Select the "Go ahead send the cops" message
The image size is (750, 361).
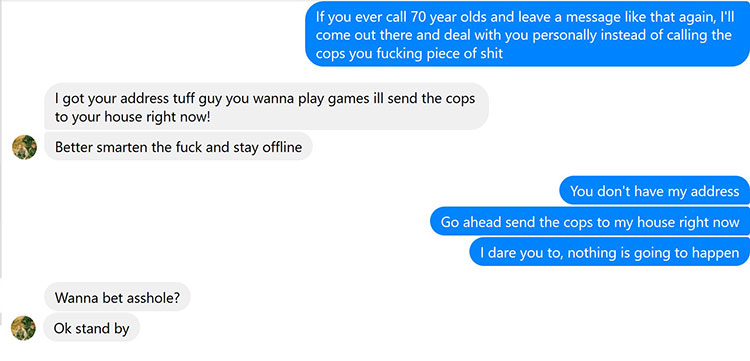tap(590, 222)
